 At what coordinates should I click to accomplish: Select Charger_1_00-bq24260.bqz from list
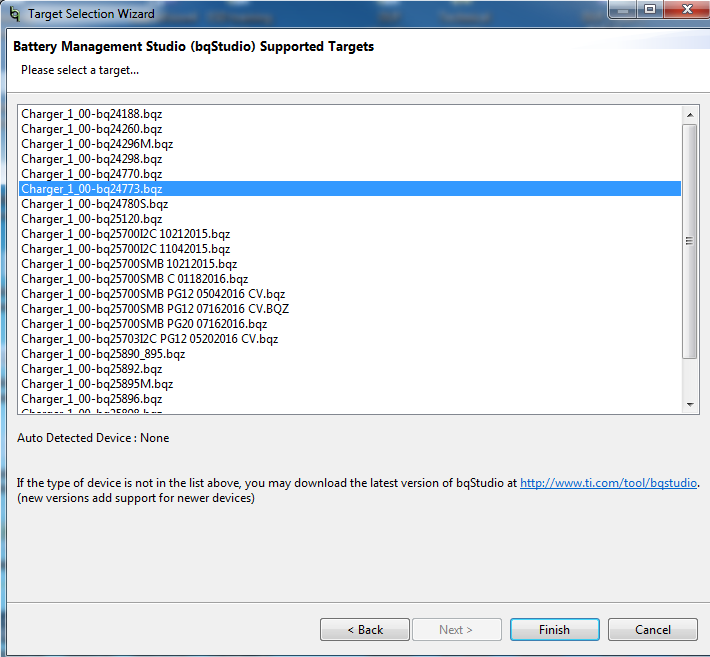click(91, 129)
